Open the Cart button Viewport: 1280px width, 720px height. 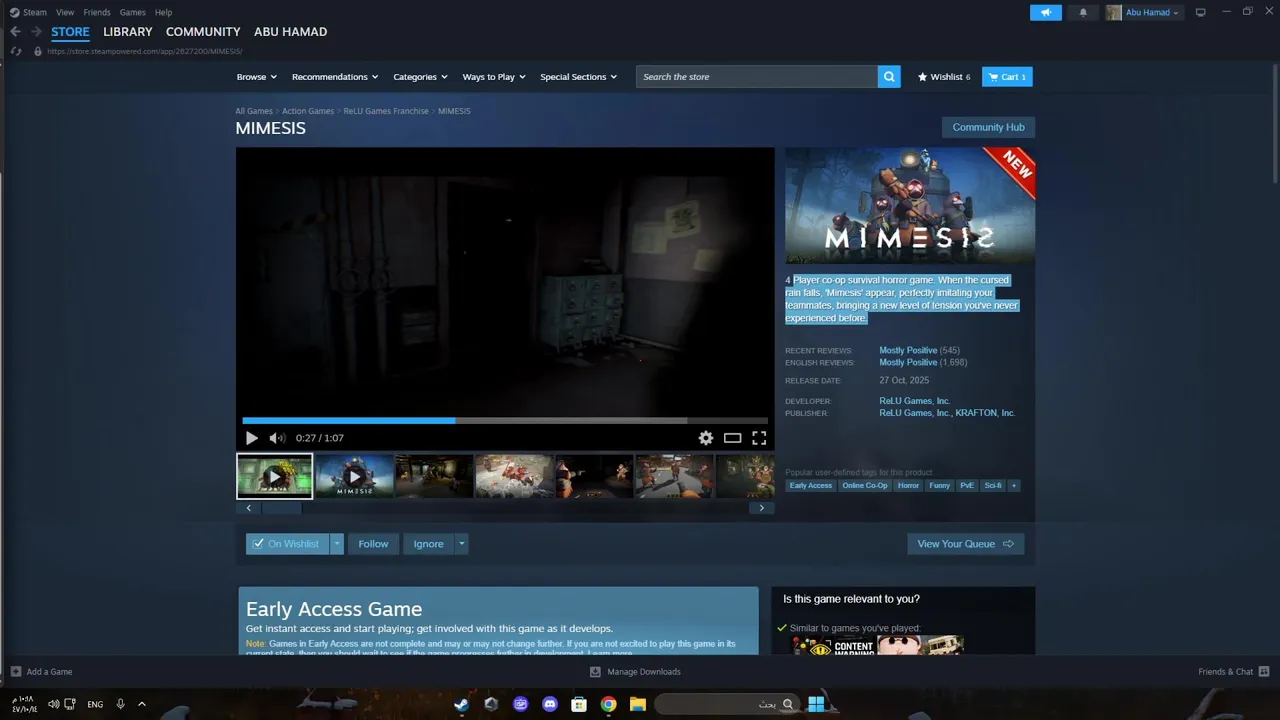pos(1007,77)
